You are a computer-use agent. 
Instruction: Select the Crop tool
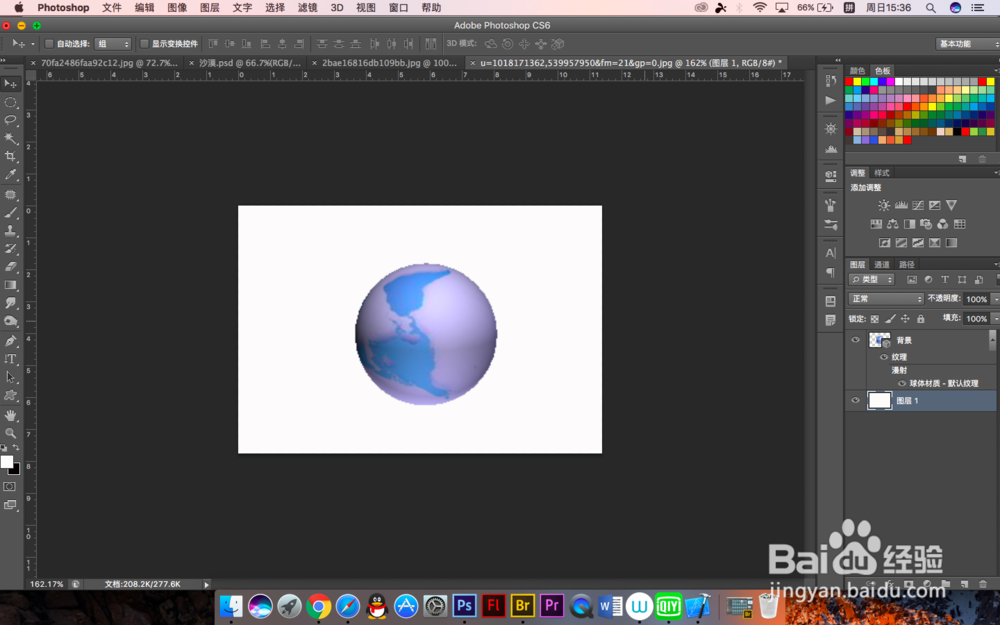coord(10,156)
